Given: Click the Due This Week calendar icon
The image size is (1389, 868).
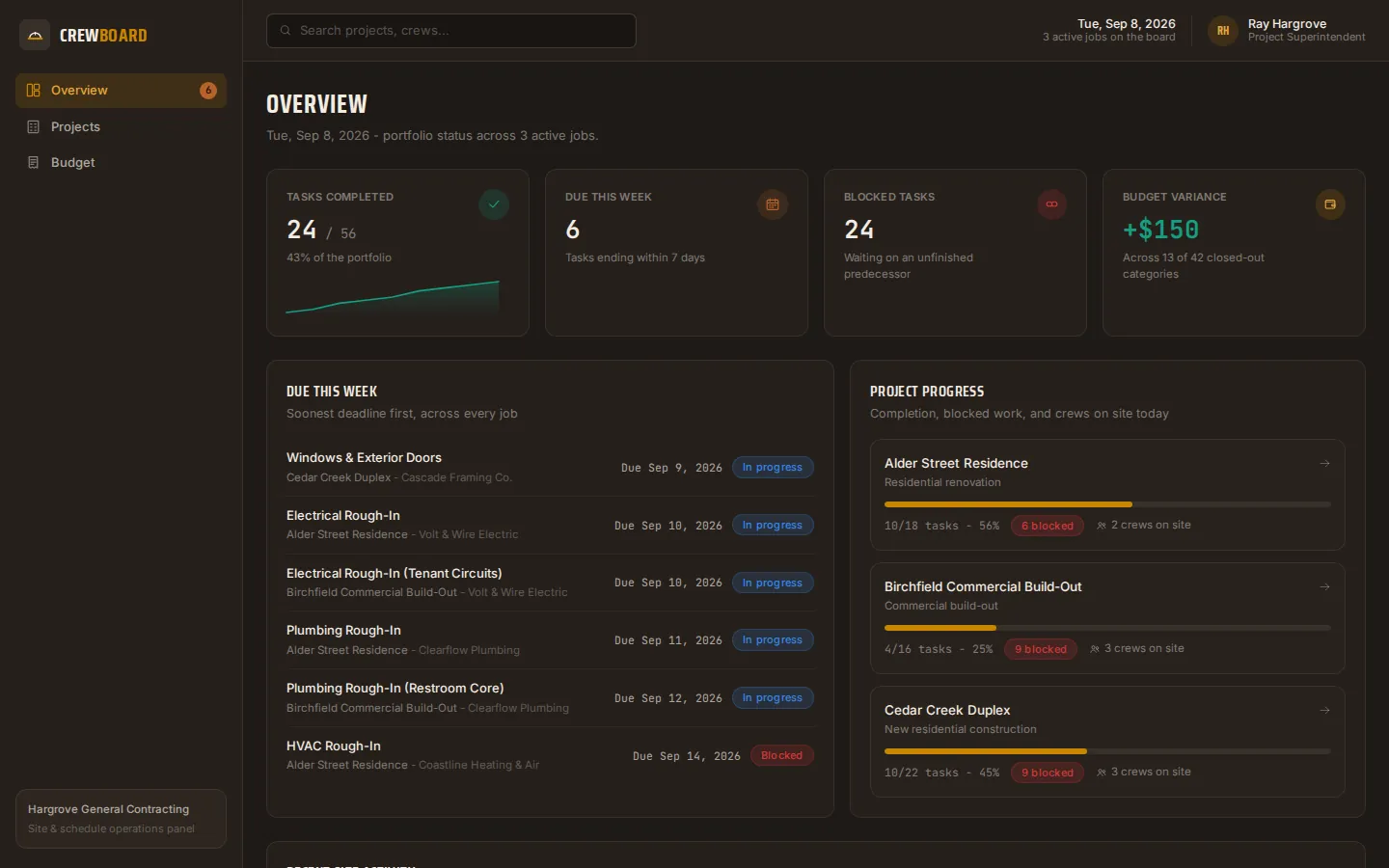Looking at the screenshot, I should tap(773, 204).
